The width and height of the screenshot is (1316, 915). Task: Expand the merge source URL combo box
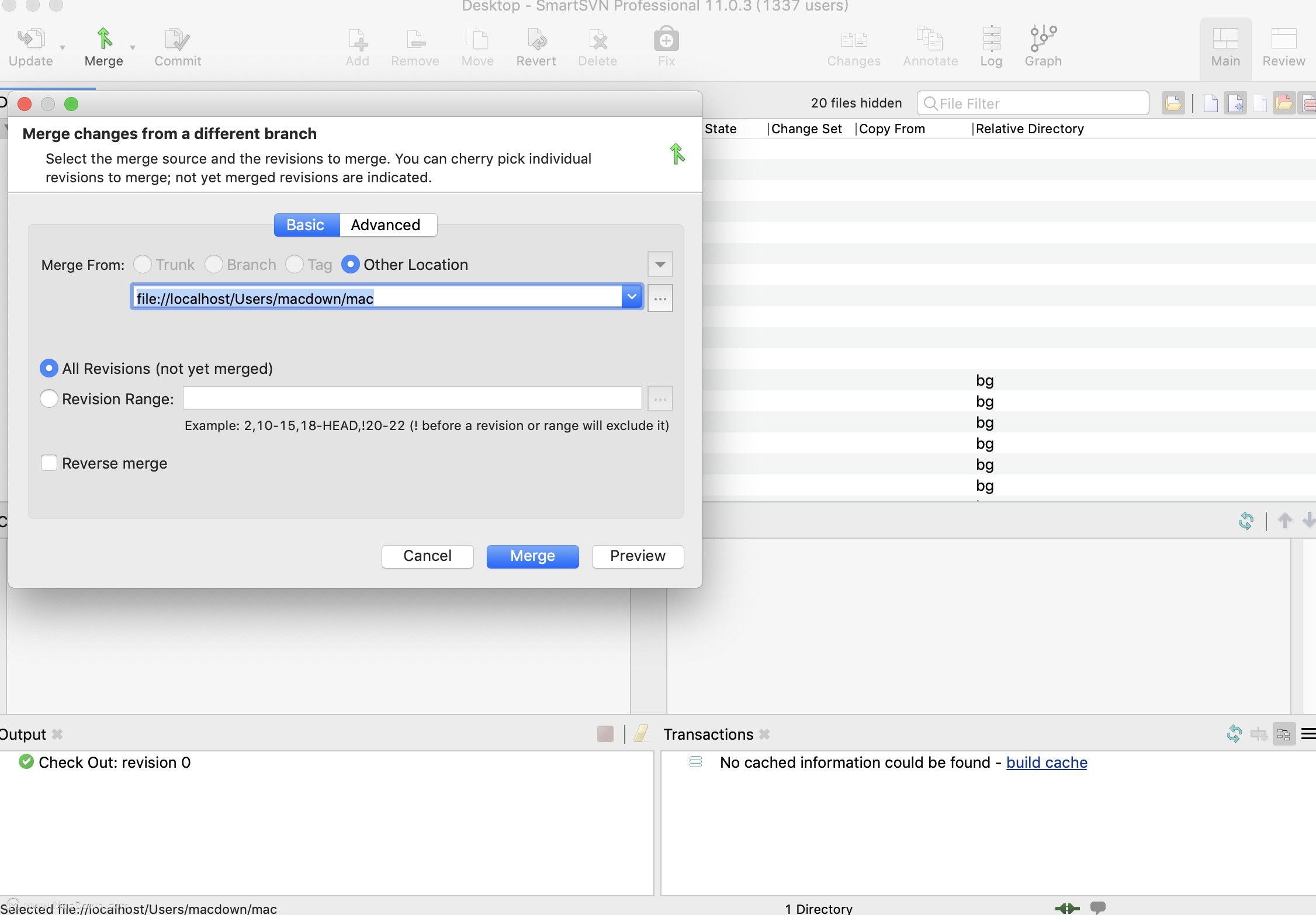click(632, 297)
